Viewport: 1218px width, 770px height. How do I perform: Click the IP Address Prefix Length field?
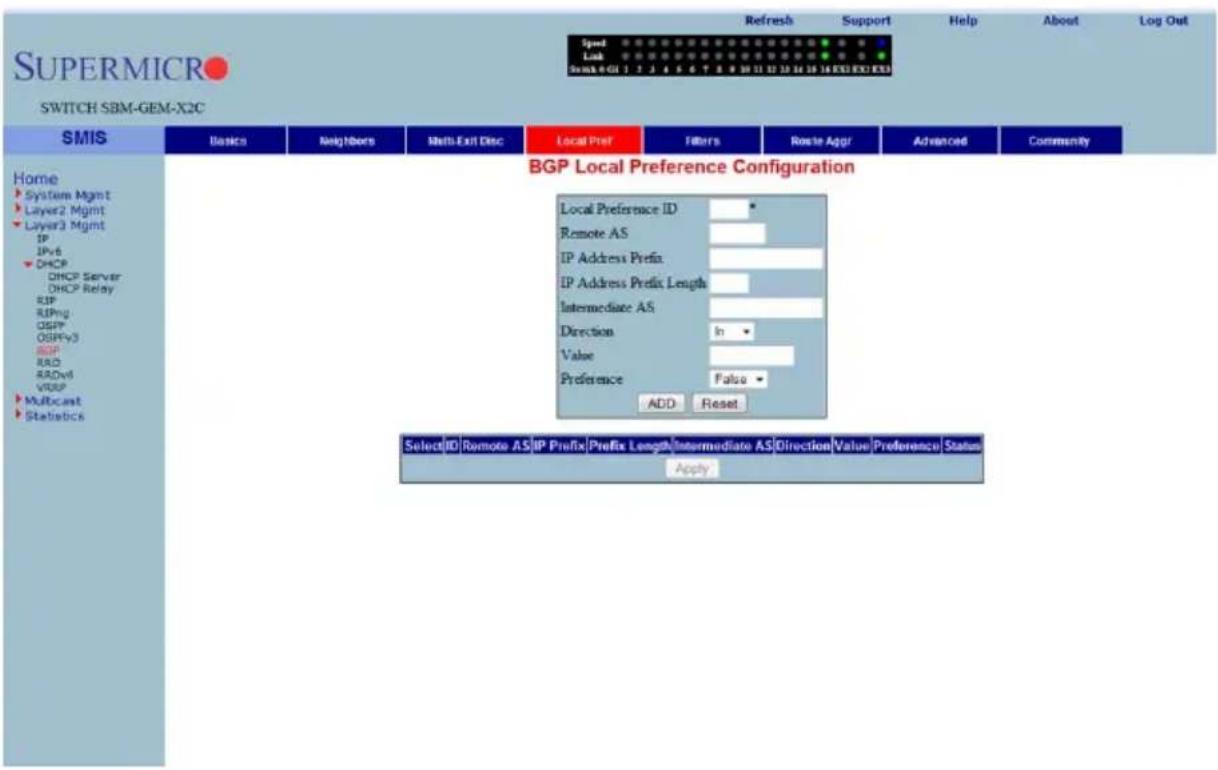[729, 283]
